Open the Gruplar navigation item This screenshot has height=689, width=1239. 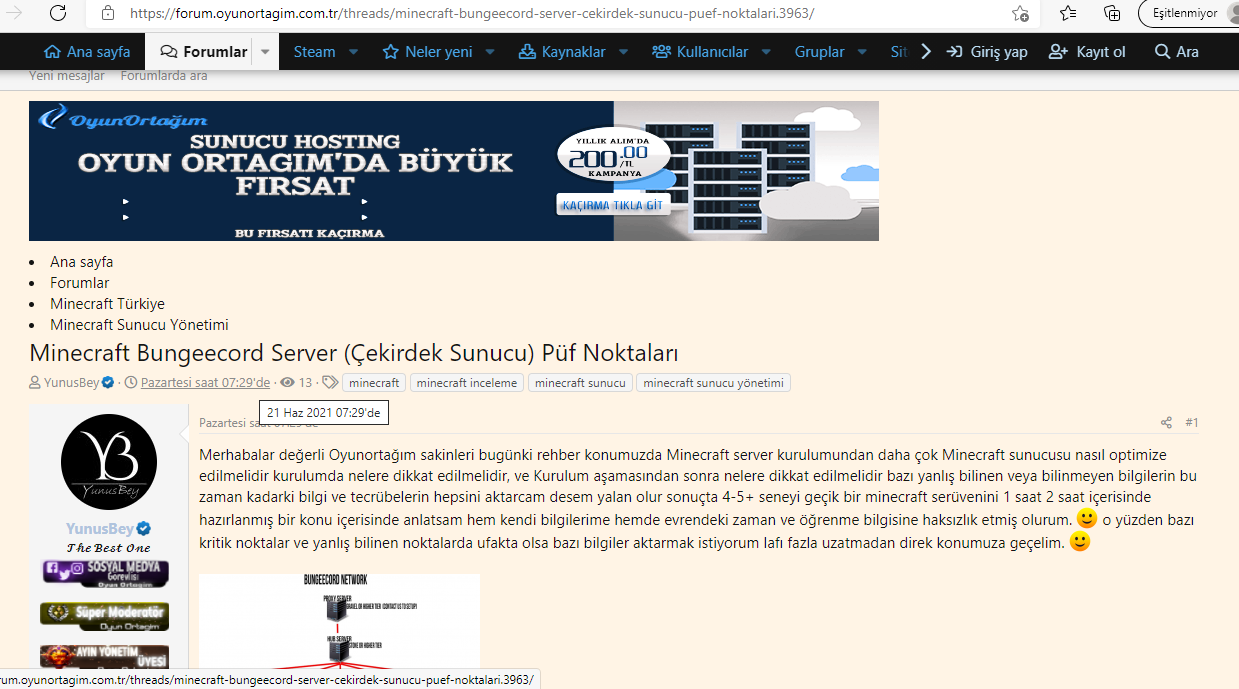click(x=819, y=52)
